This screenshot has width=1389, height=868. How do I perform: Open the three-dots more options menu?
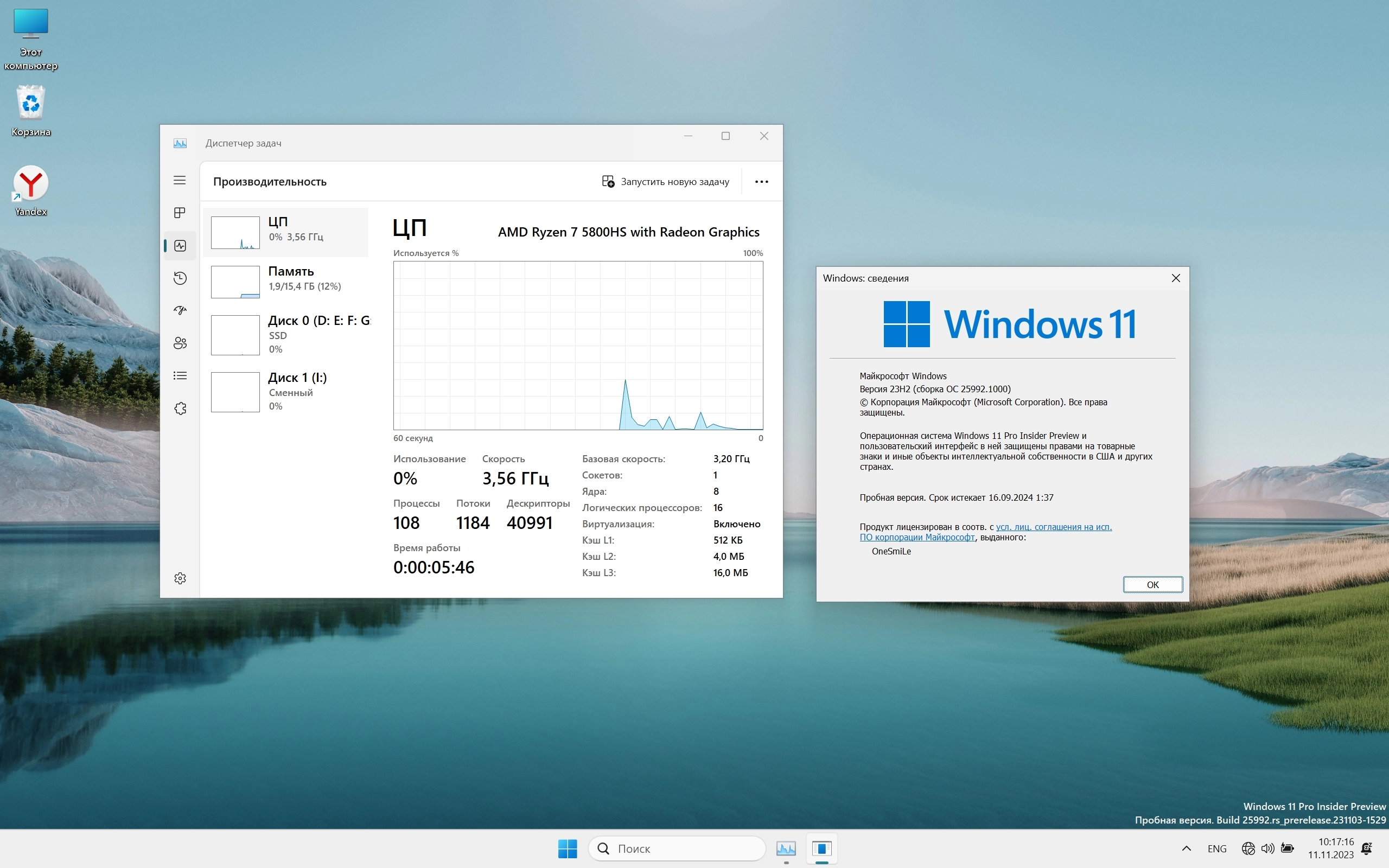[x=761, y=181]
